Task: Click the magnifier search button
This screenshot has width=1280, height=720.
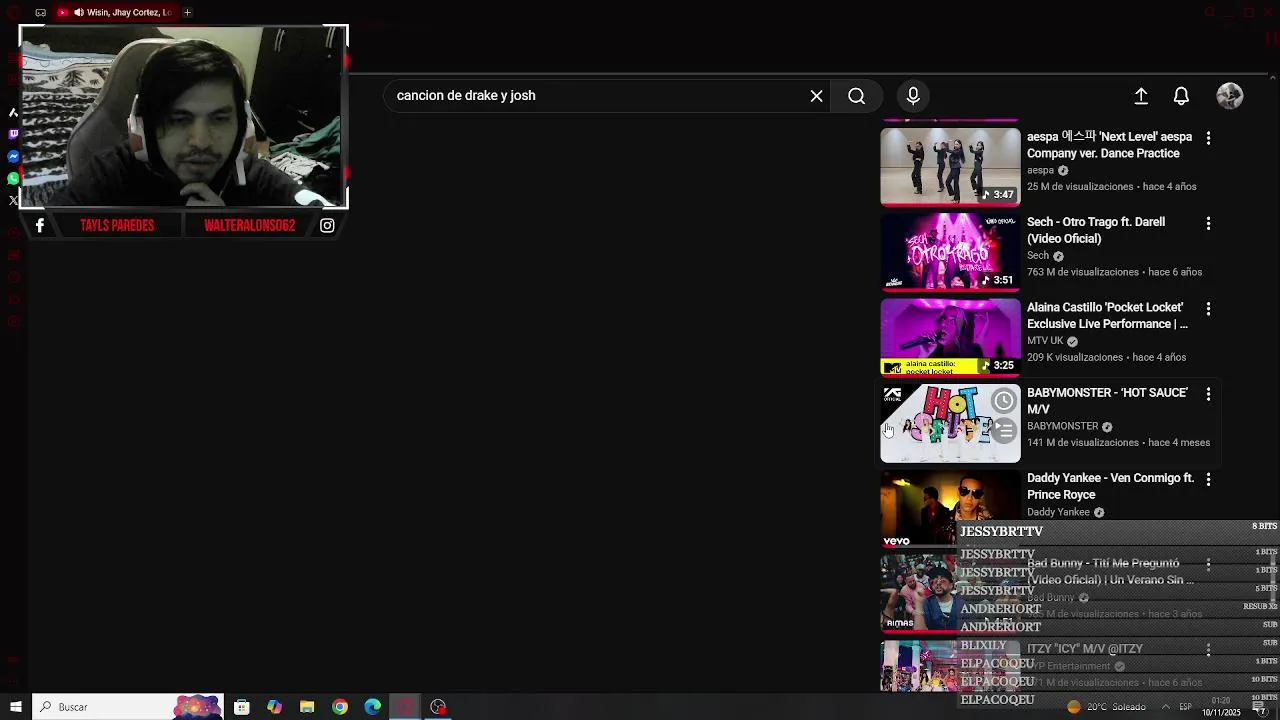Action: pyautogui.click(x=857, y=96)
